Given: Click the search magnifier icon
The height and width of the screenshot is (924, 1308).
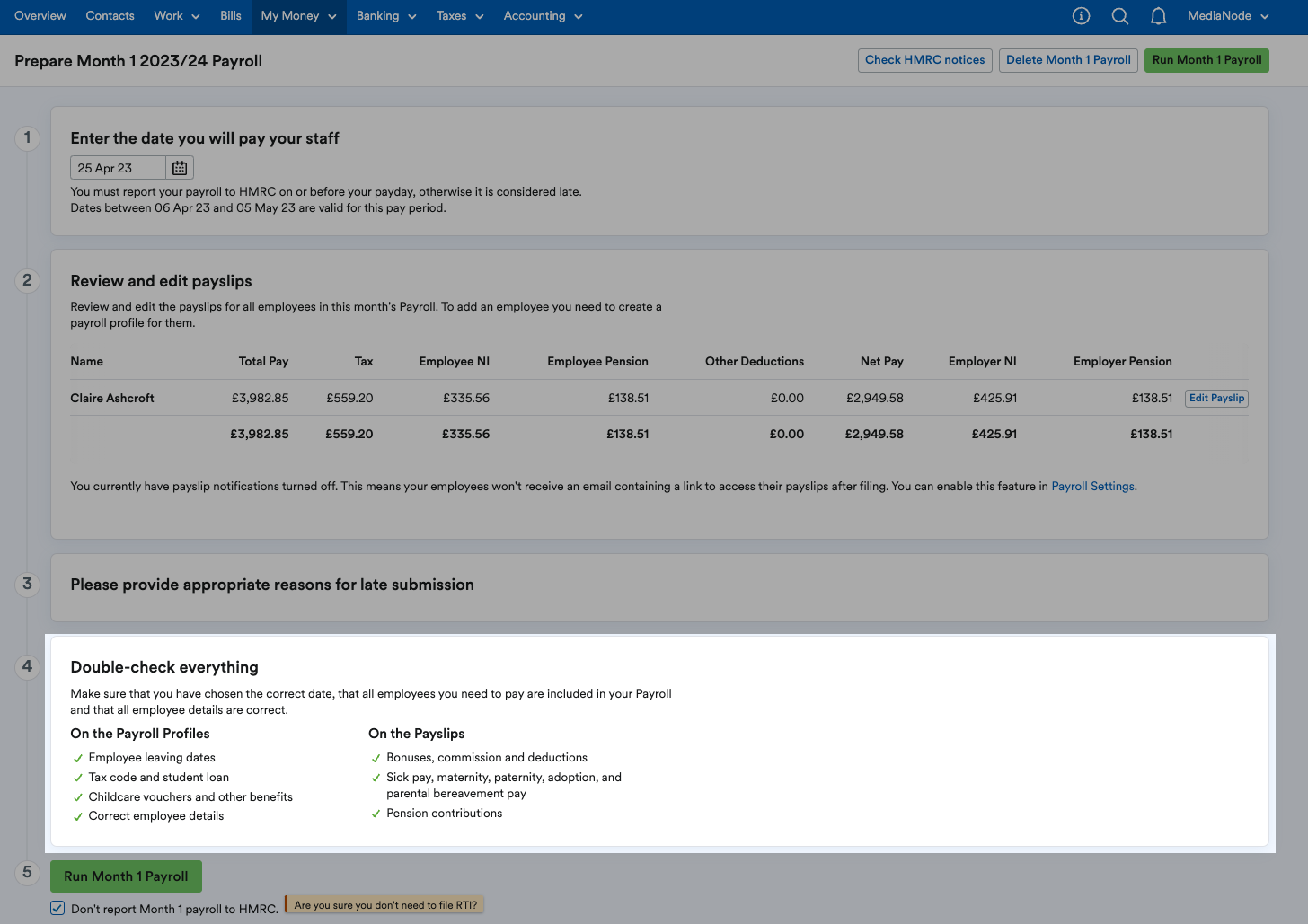Looking at the screenshot, I should click(x=1120, y=15).
